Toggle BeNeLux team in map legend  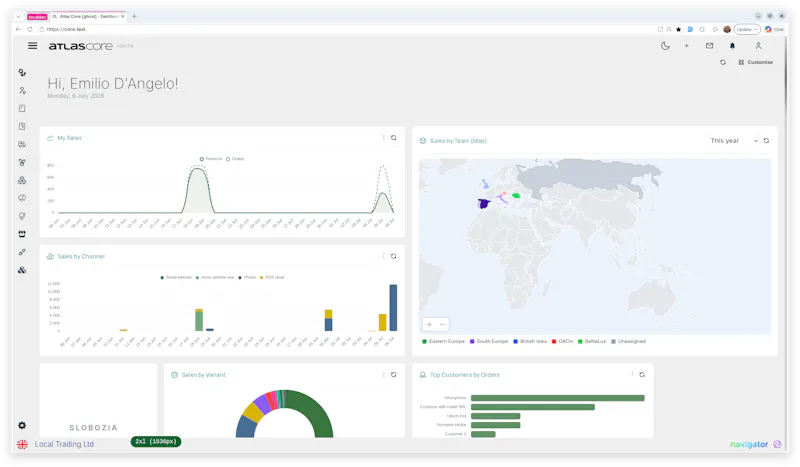pos(592,341)
